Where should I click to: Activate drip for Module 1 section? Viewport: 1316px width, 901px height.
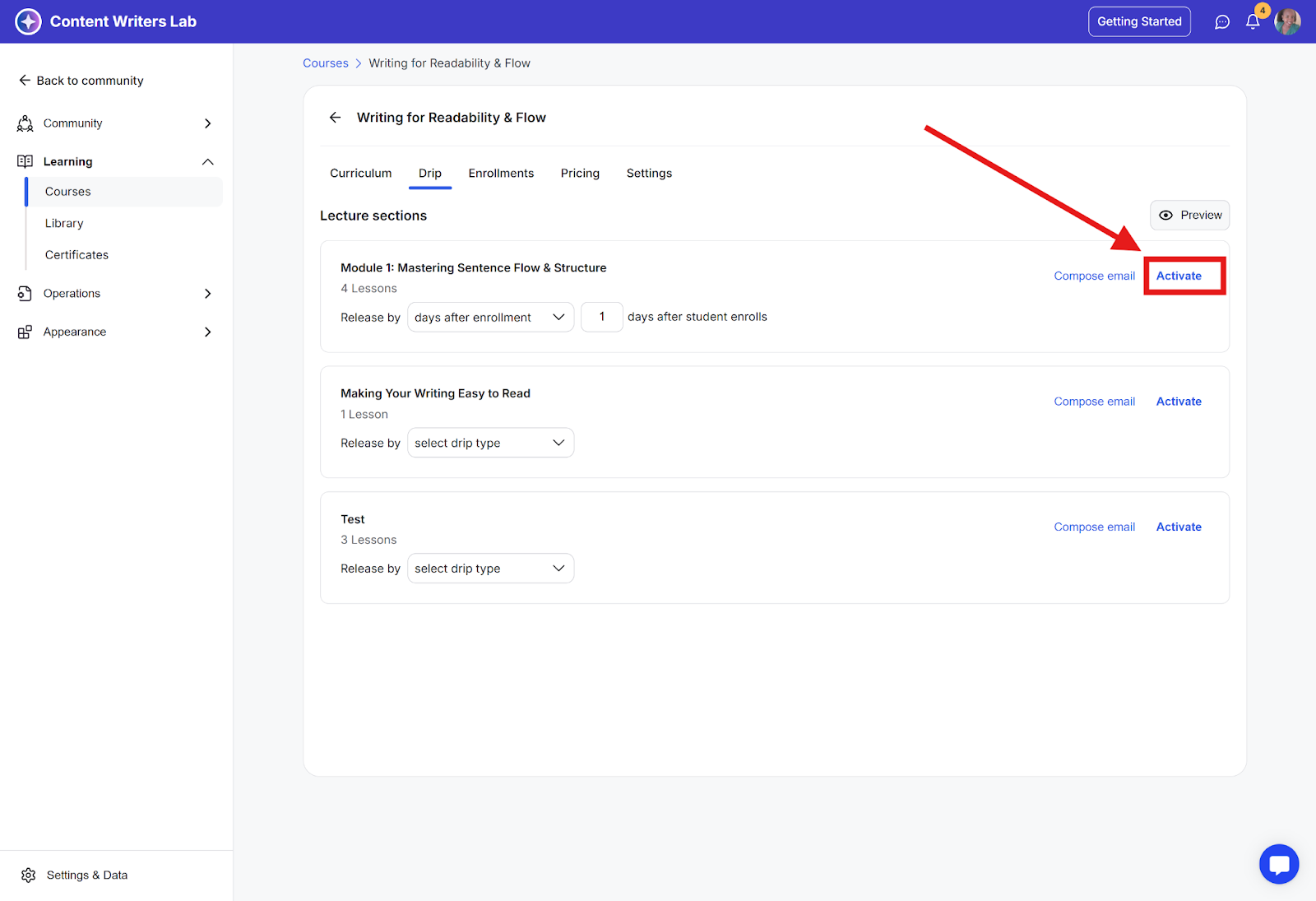tap(1179, 276)
